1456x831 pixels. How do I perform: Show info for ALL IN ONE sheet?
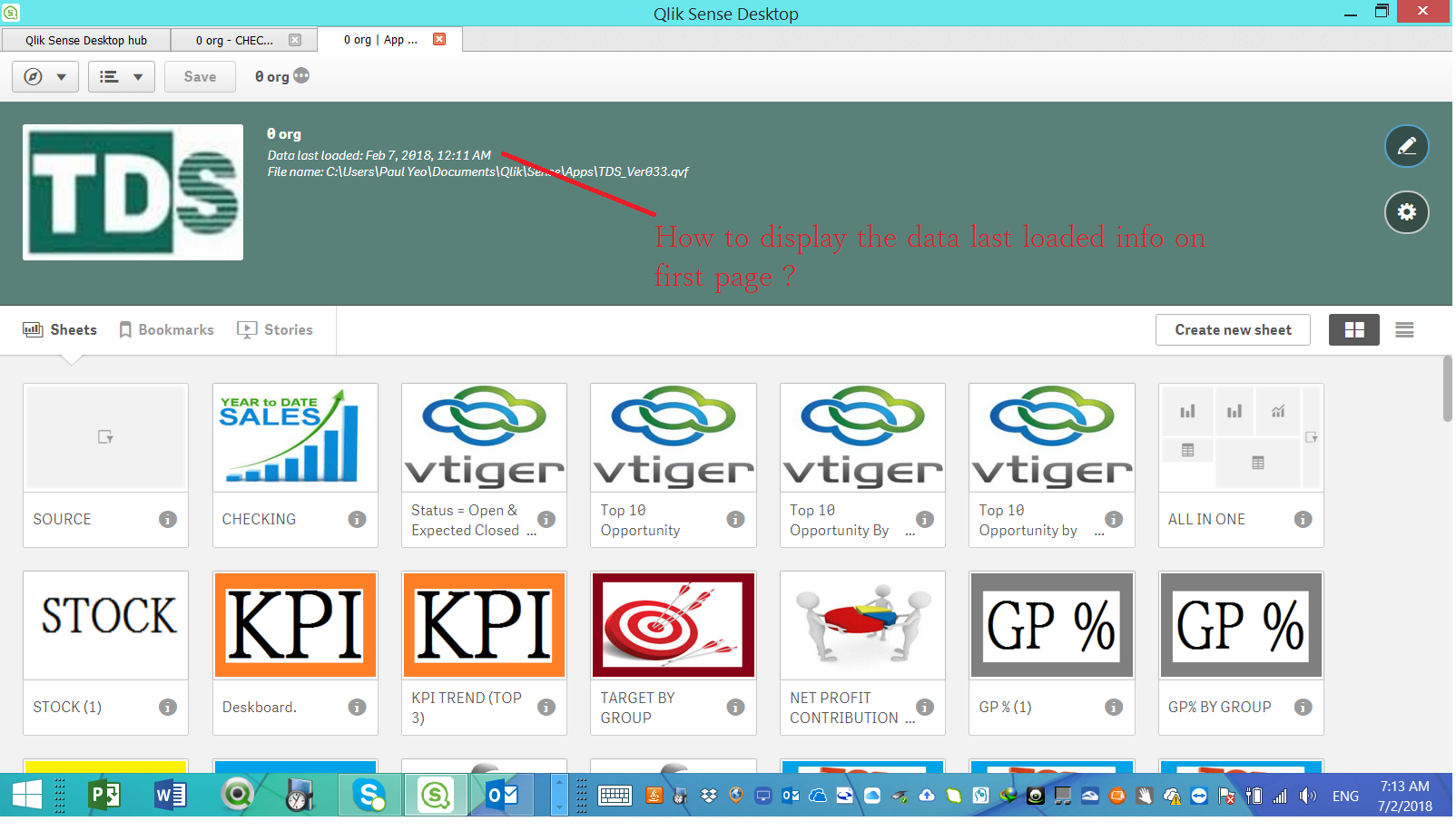pos(1304,520)
